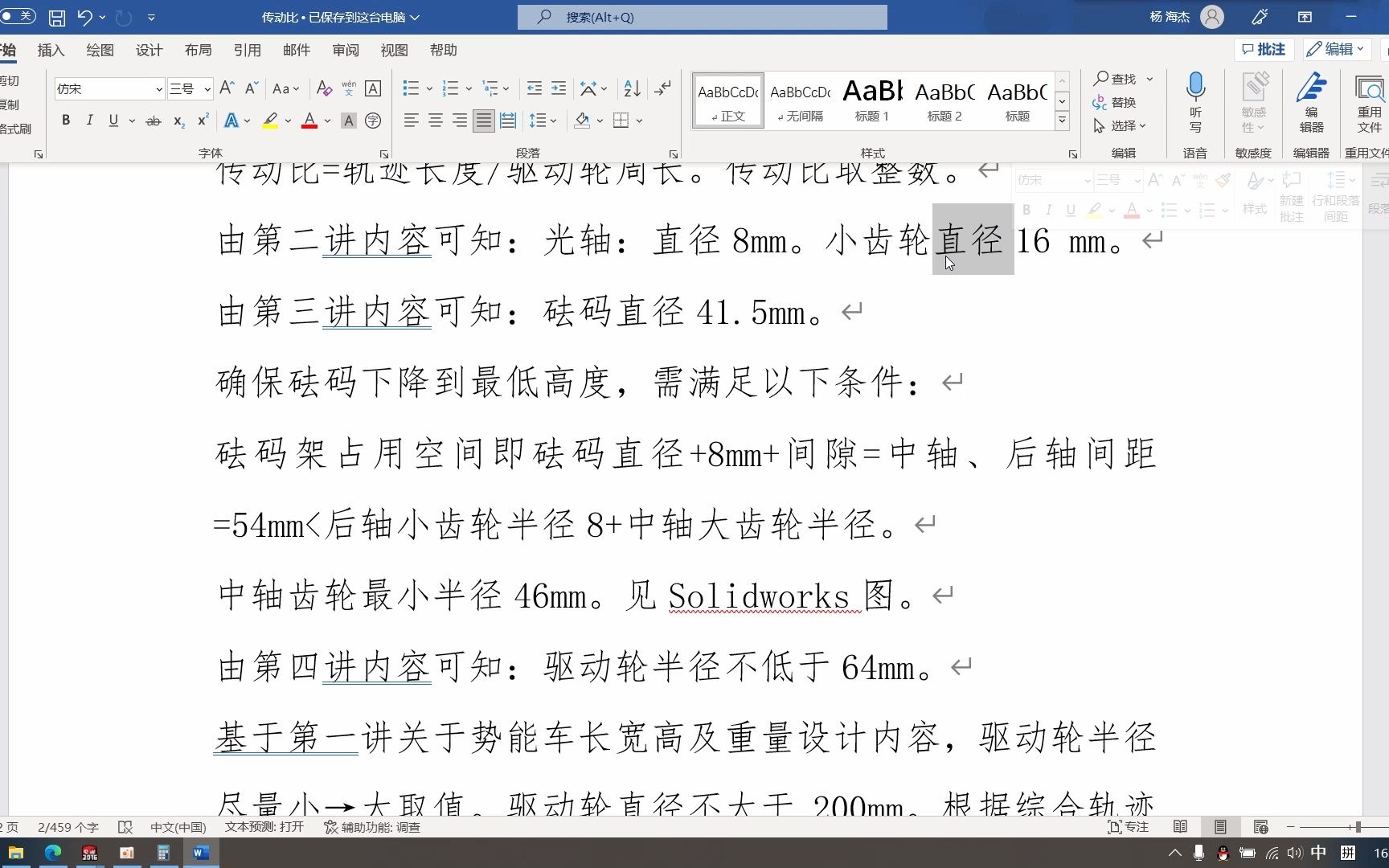Screen dimensions: 1389x868
Task: Open the 视图 (View) tab
Action: [394, 50]
